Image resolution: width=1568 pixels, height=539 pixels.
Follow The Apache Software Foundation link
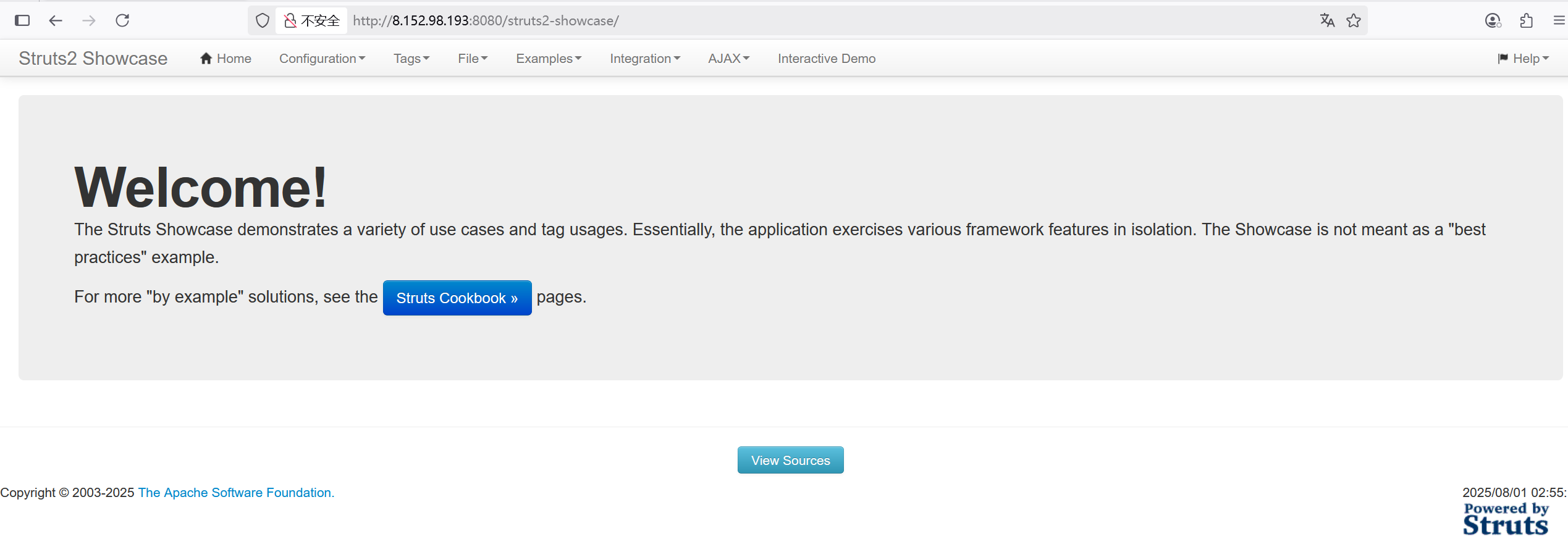click(236, 492)
